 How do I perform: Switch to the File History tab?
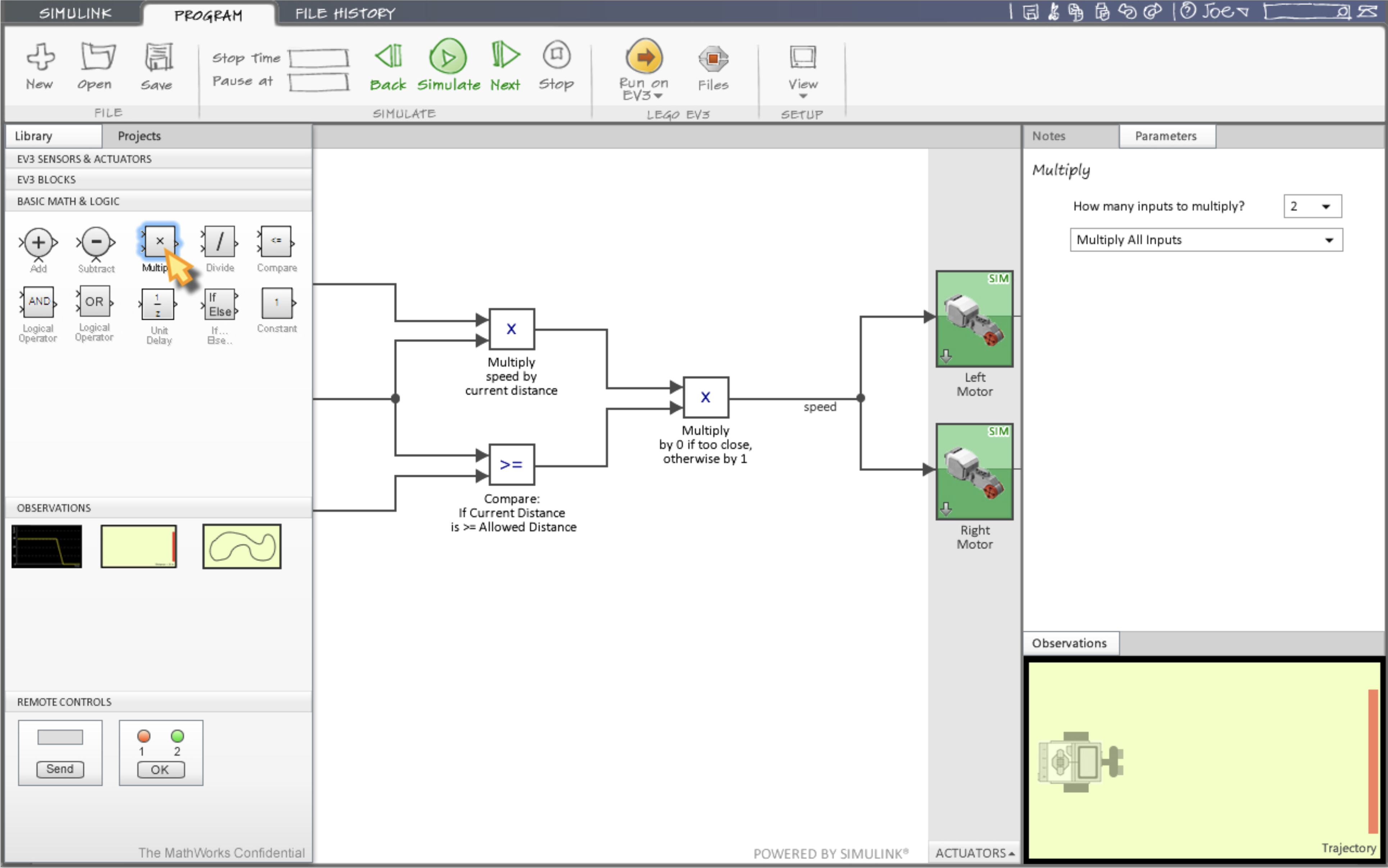345,13
